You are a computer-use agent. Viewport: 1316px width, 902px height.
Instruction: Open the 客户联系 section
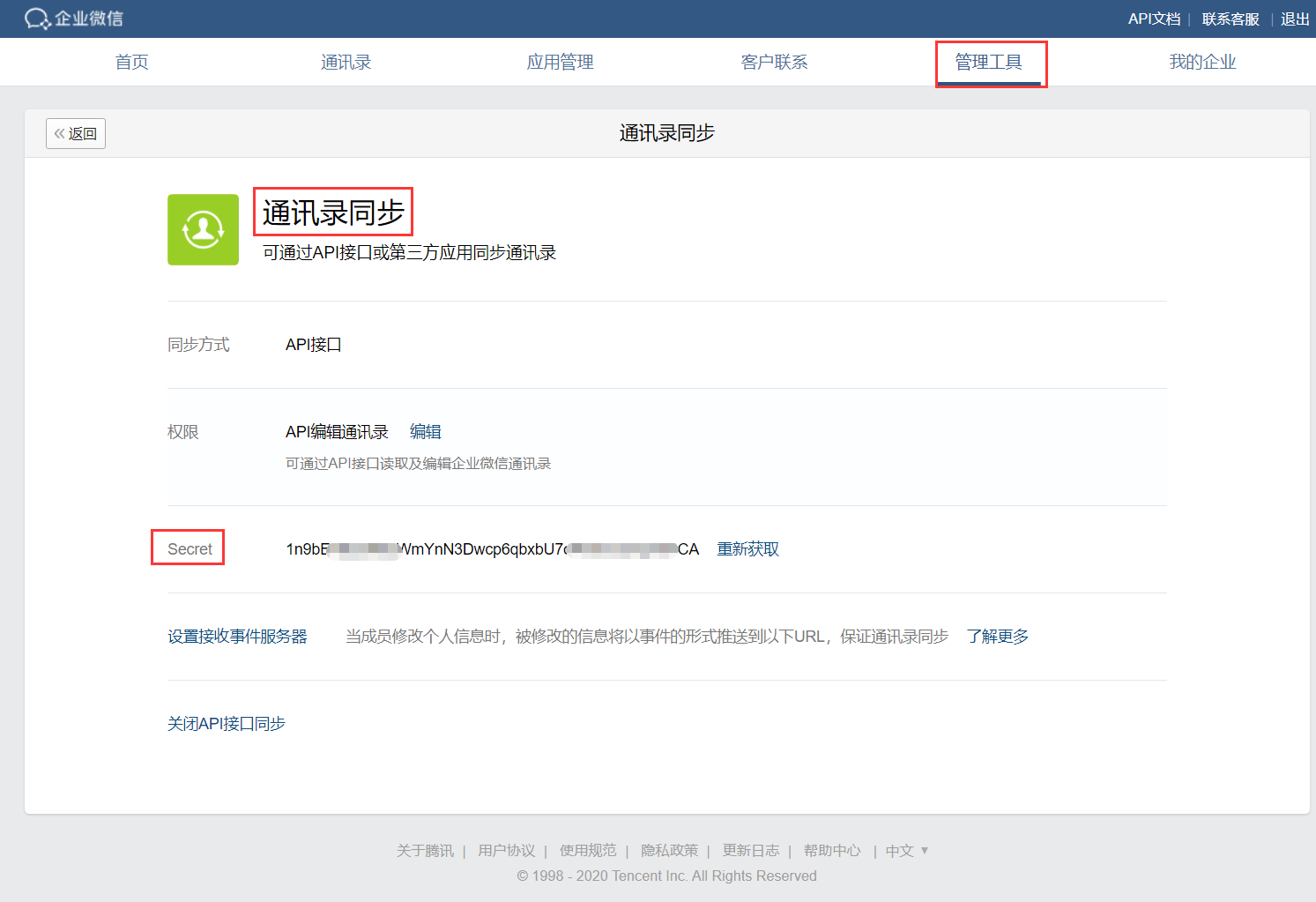[774, 62]
